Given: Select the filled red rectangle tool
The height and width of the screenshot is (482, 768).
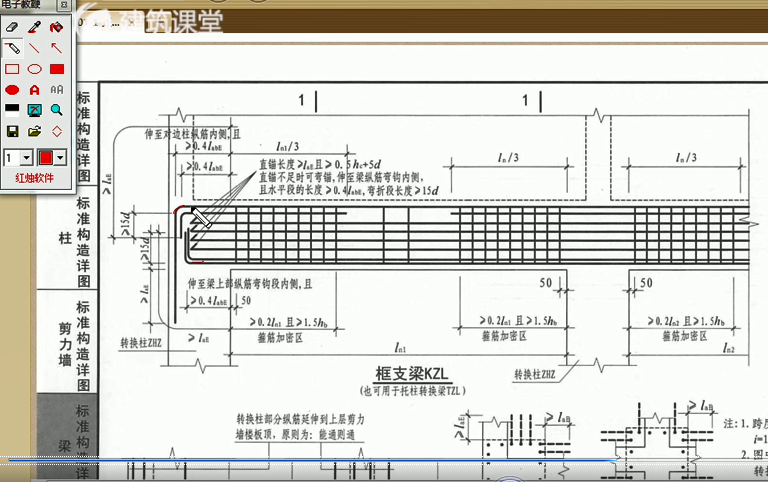Looking at the screenshot, I should (57, 69).
